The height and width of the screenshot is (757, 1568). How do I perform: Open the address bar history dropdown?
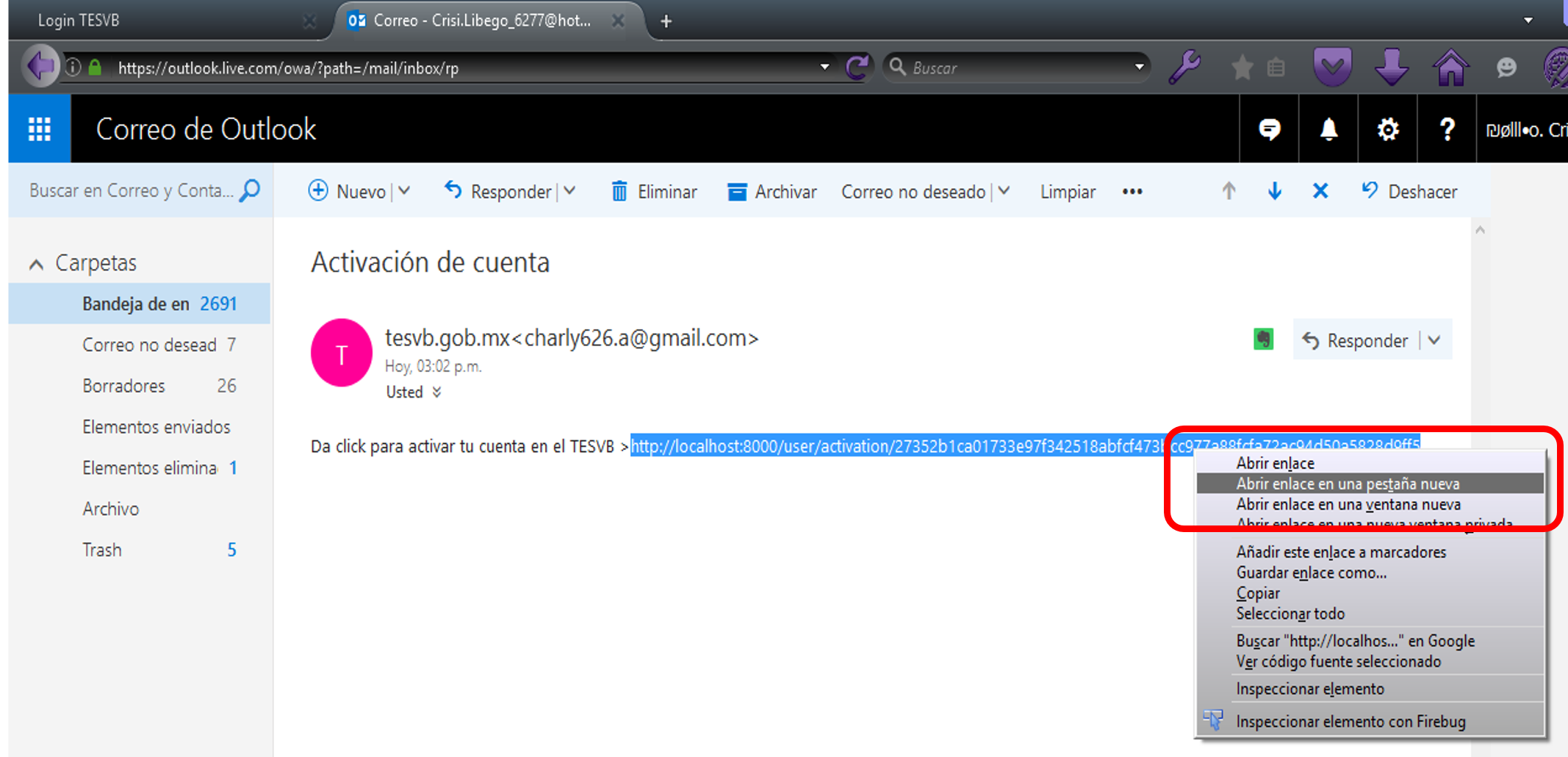825,67
